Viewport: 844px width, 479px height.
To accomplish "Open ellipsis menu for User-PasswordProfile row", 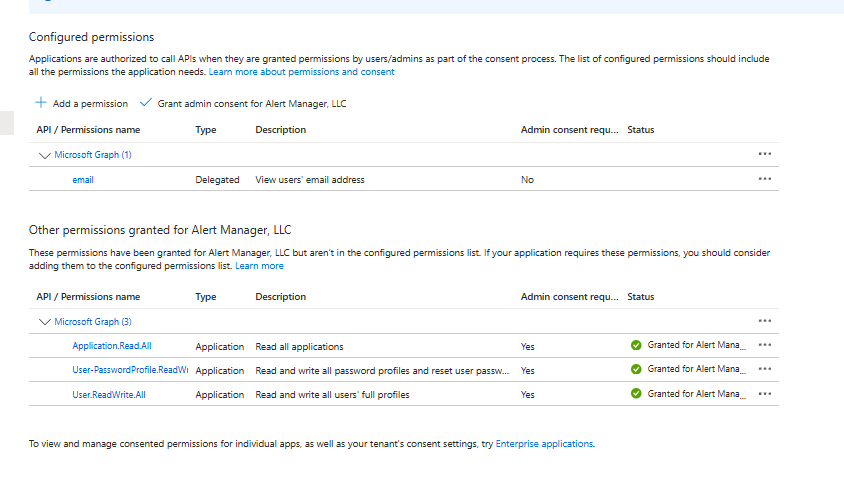I will [x=765, y=369].
